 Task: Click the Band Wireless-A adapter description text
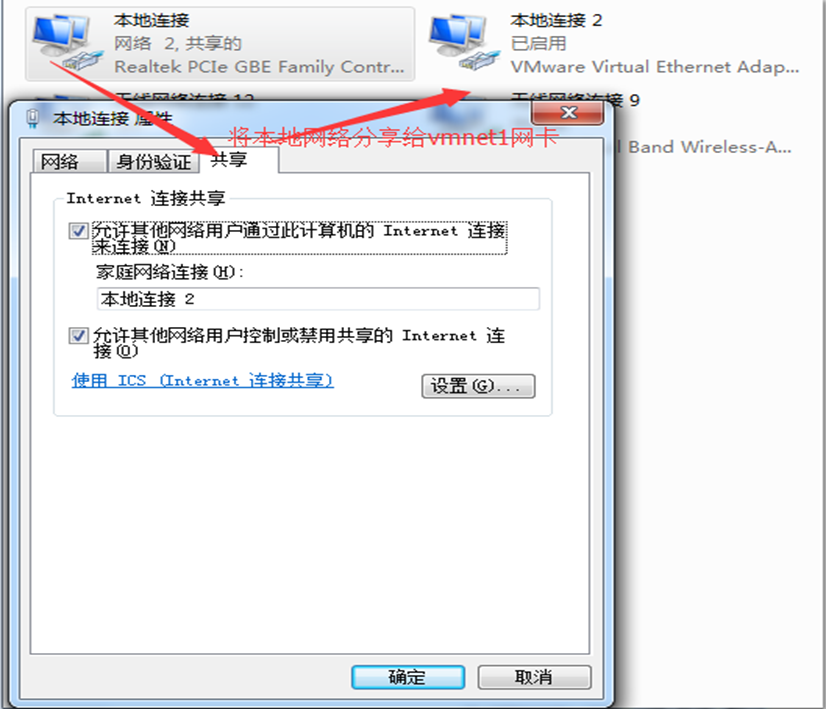tap(710, 147)
